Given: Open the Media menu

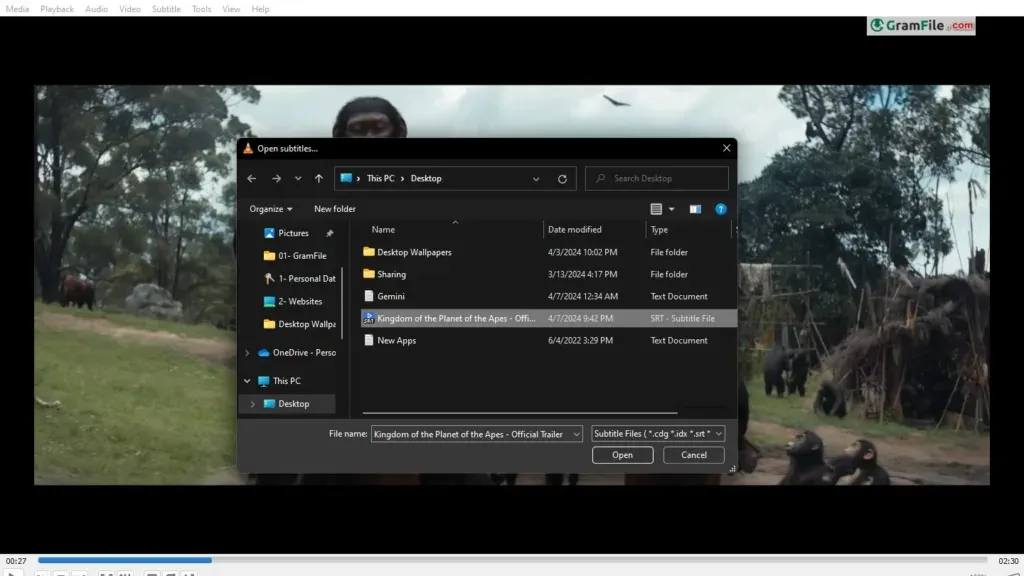Looking at the screenshot, I should (x=17, y=9).
